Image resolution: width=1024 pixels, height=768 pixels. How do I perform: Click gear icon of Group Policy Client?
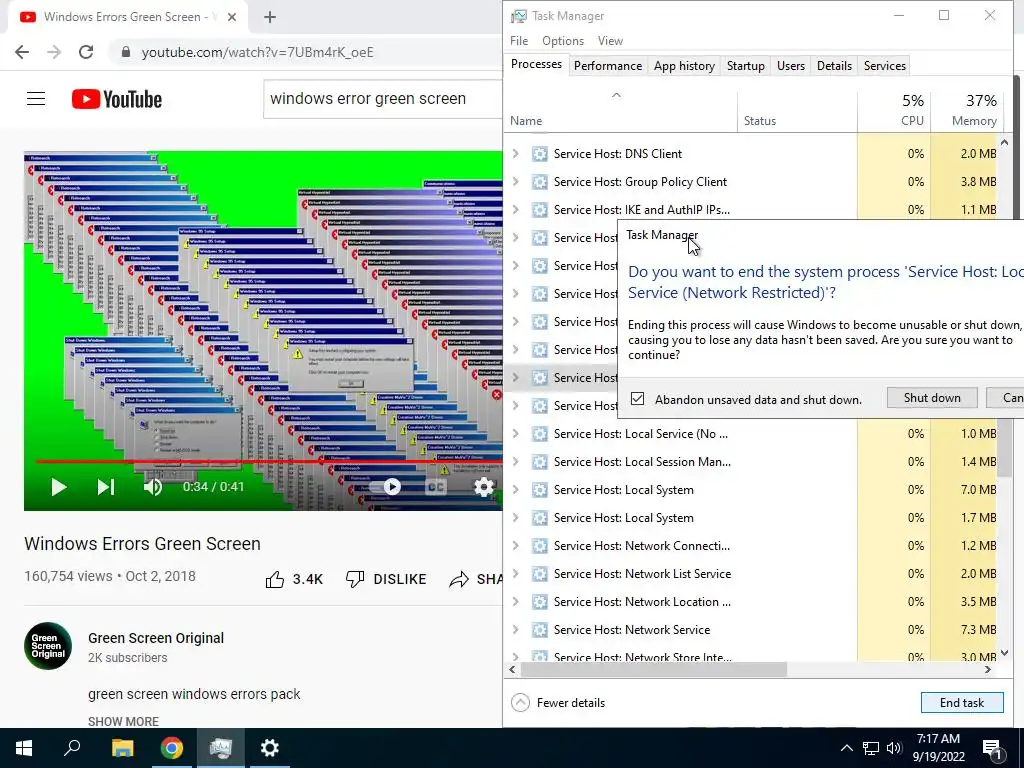539,182
